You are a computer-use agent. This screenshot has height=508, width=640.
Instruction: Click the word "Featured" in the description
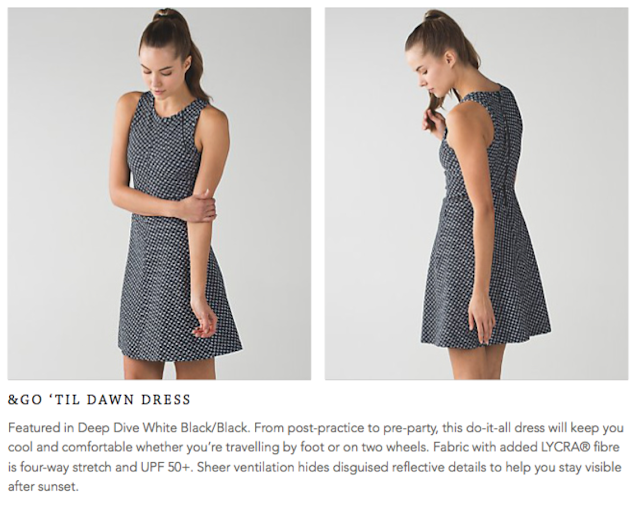click(34, 428)
